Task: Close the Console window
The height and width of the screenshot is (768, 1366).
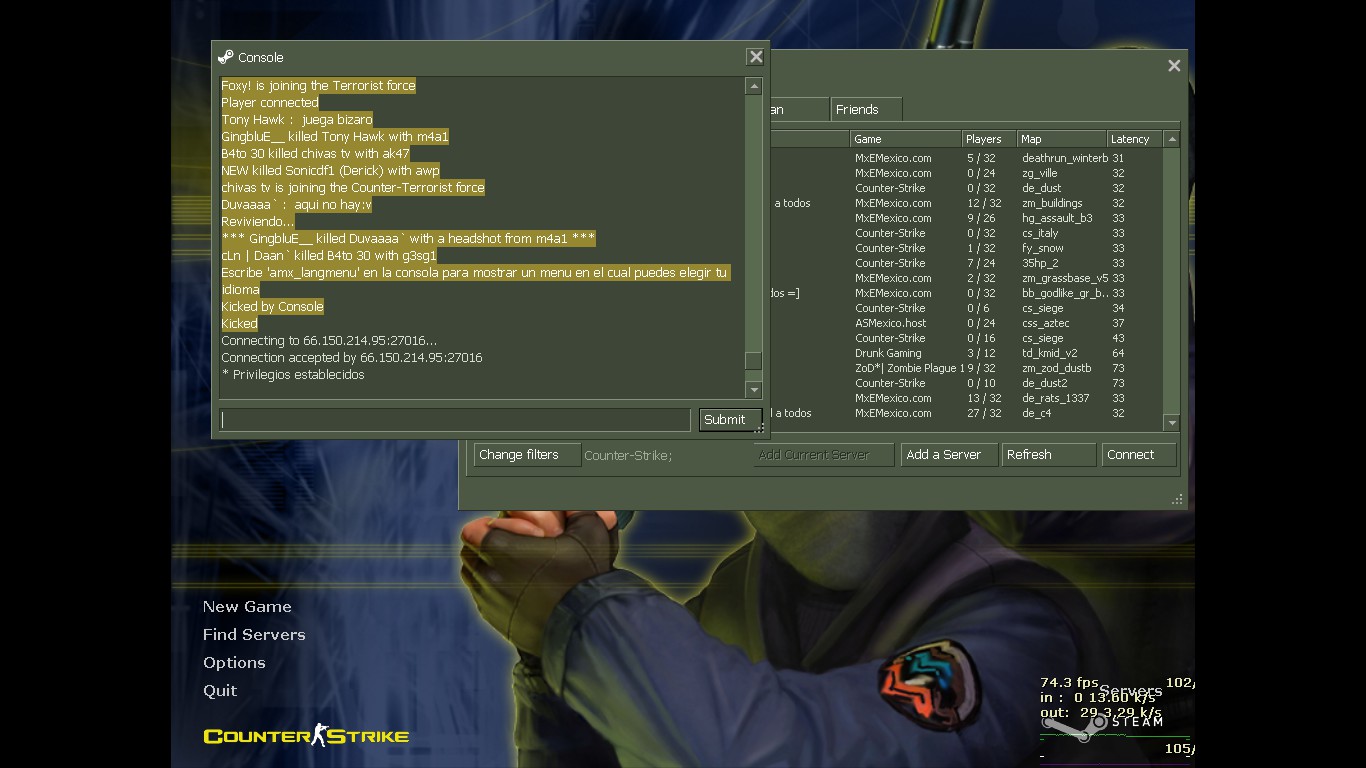Action: tap(756, 57)
